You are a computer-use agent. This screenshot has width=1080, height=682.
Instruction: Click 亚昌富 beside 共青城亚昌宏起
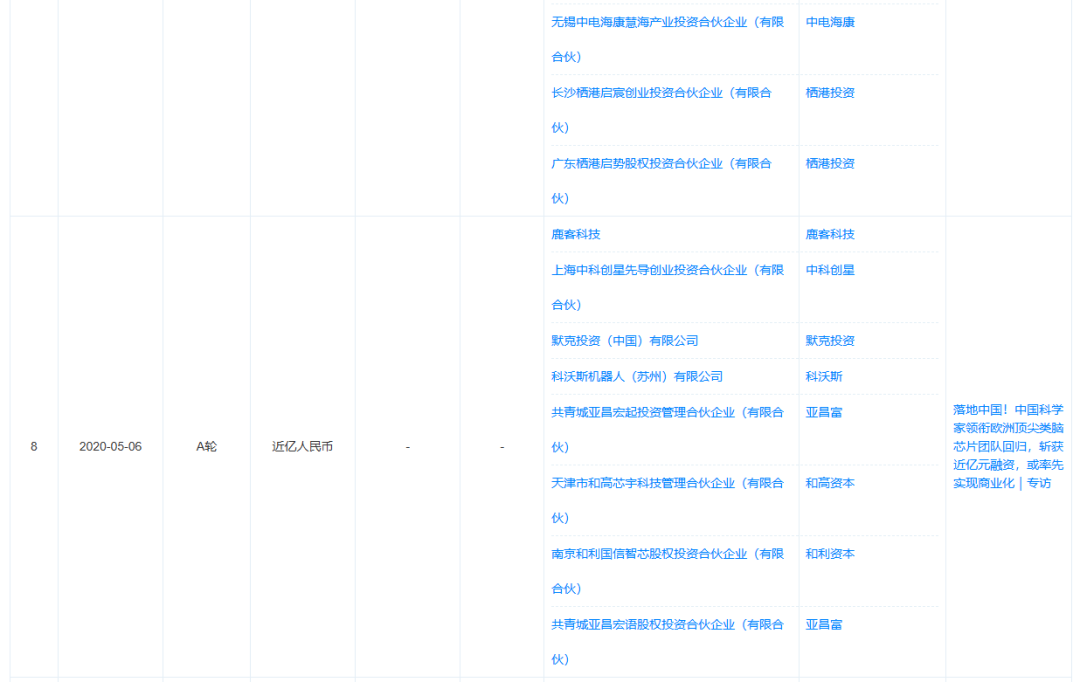824,413
